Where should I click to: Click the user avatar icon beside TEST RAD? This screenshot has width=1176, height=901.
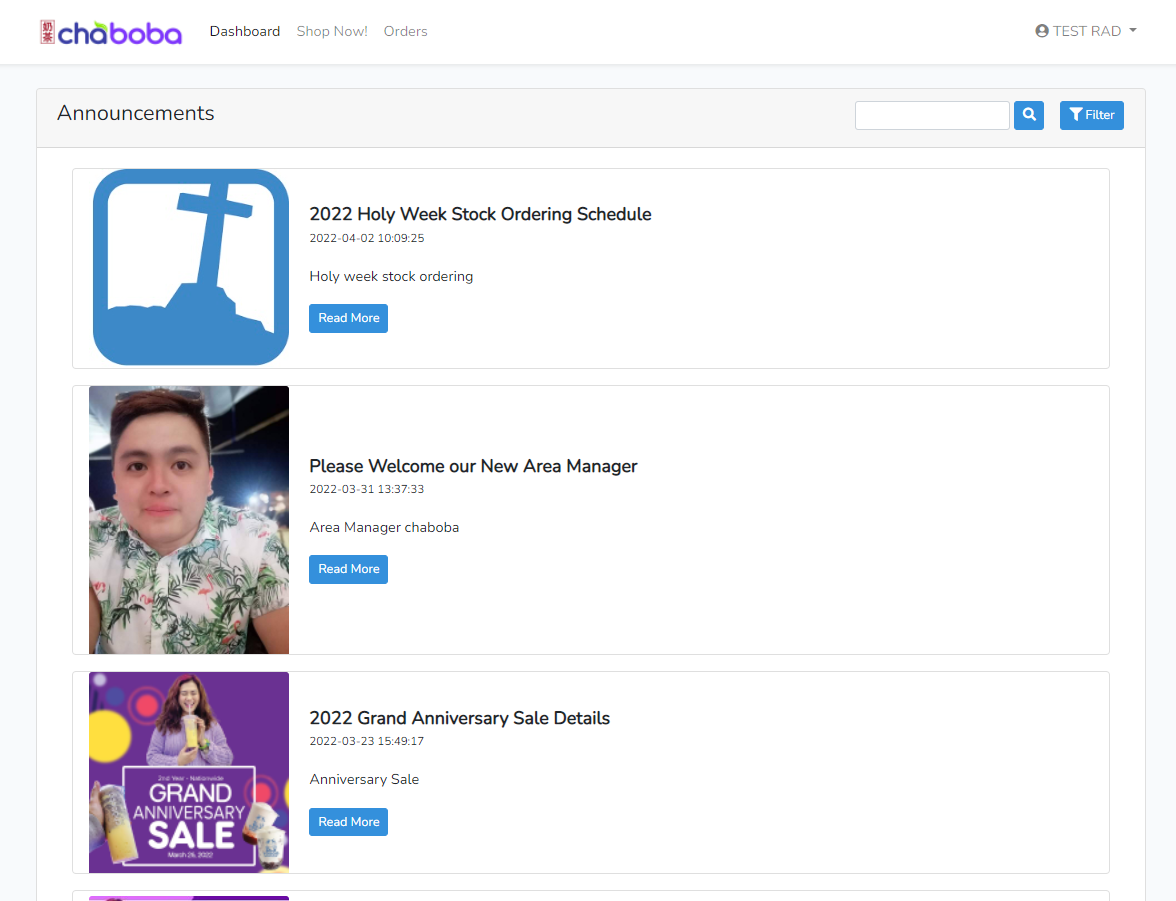tap(1042, 31)
